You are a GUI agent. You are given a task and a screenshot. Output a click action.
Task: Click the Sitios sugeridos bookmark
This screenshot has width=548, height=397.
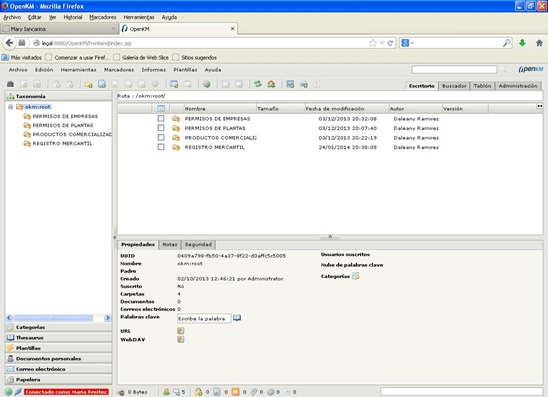click(x=195, y=57)
